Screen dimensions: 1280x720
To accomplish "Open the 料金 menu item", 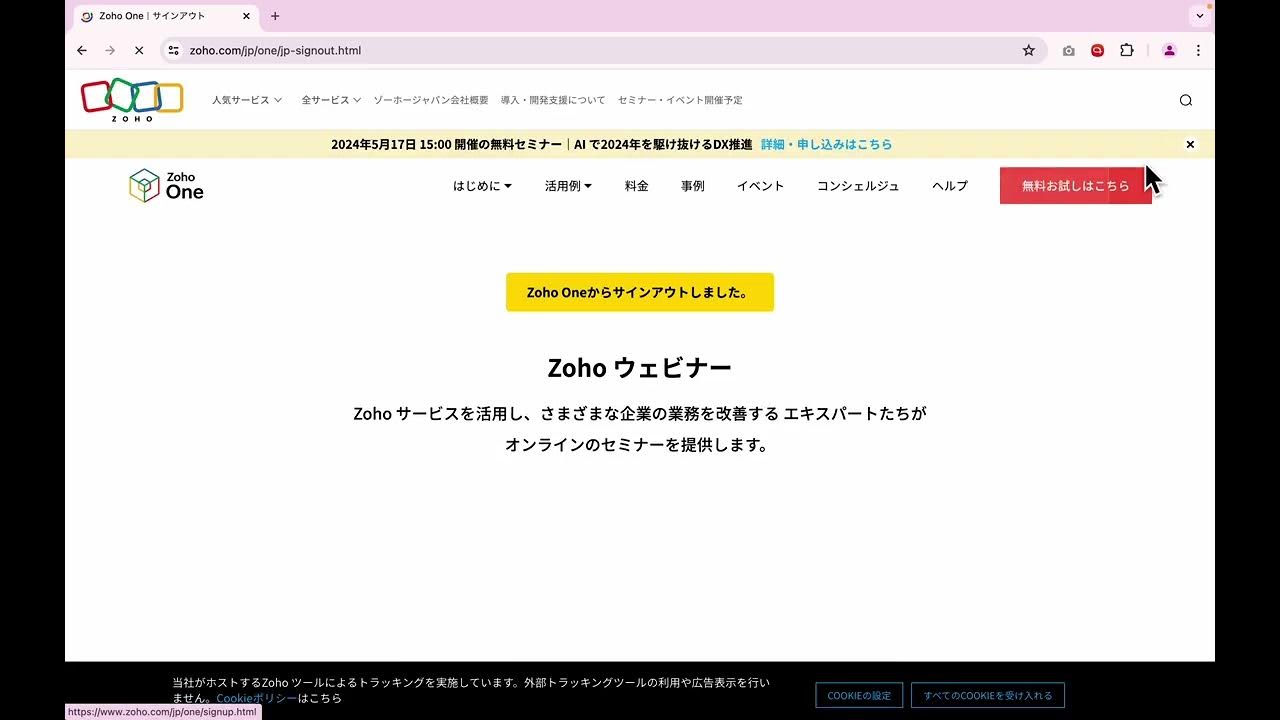I will [637, 186].
